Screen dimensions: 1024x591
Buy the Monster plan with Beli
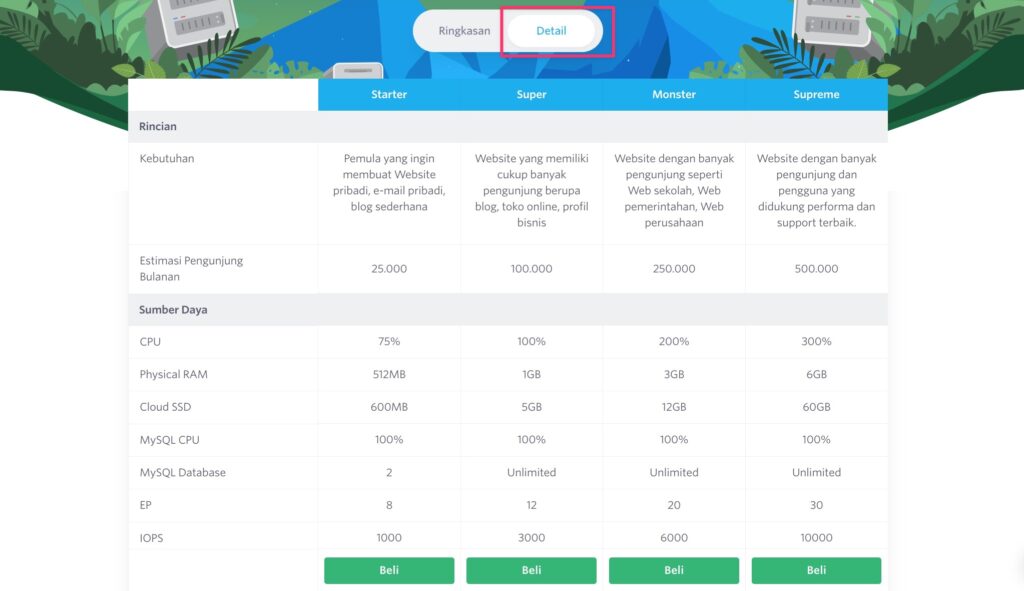point(674,570)
